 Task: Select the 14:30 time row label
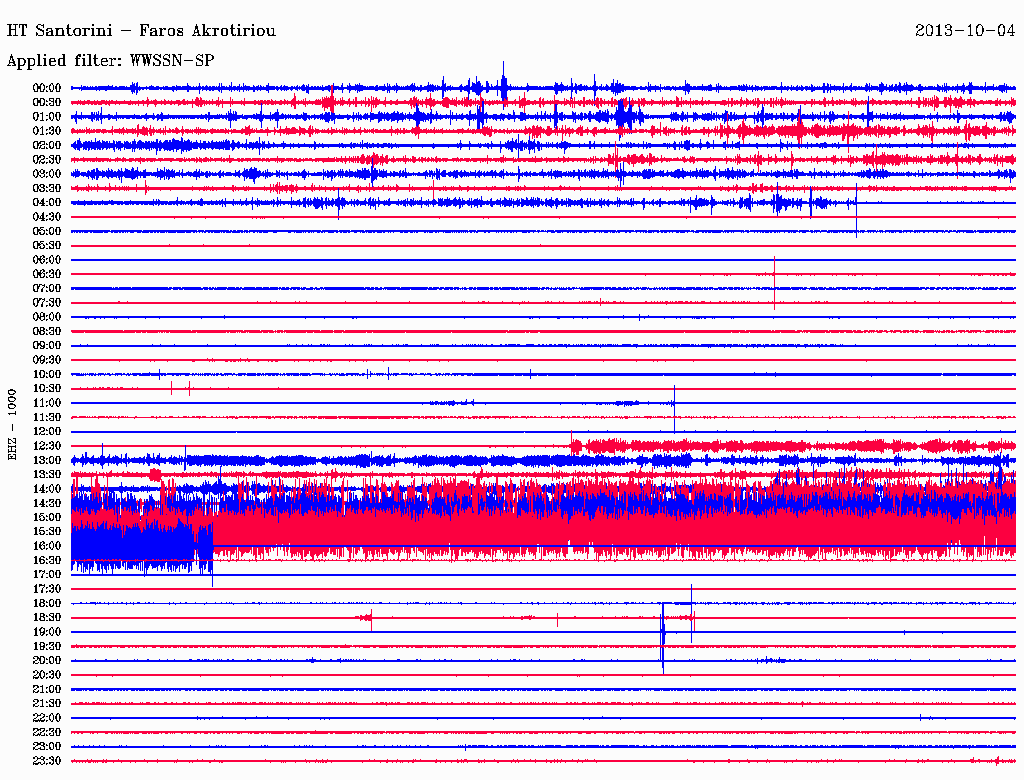pos(47,504)
